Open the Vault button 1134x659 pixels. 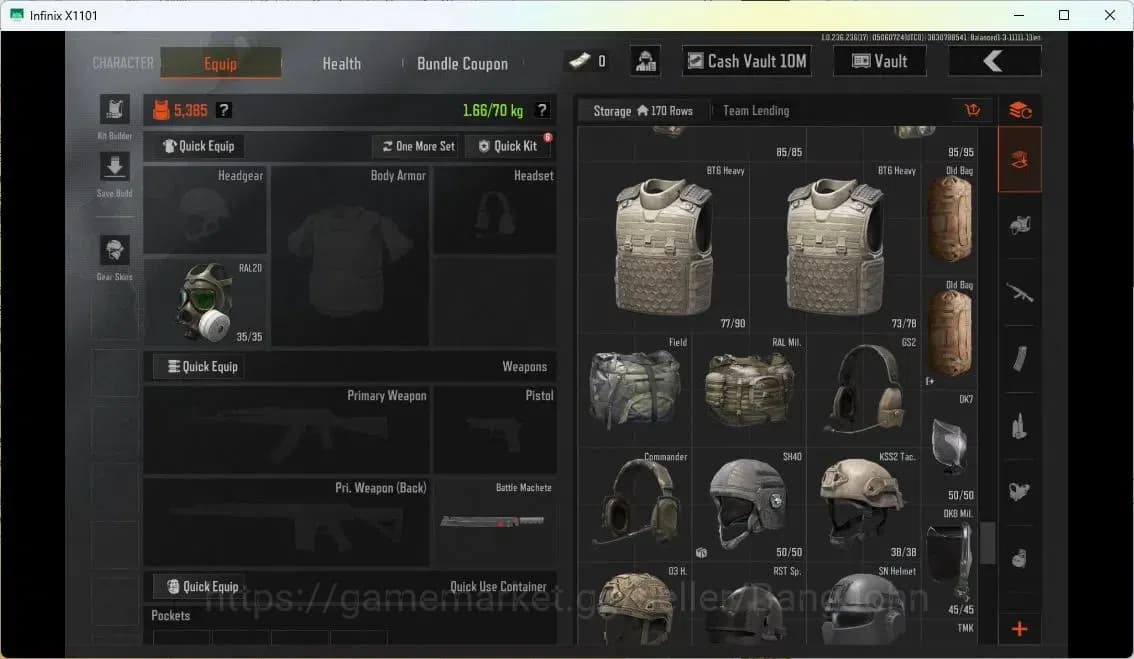(879, 61)
